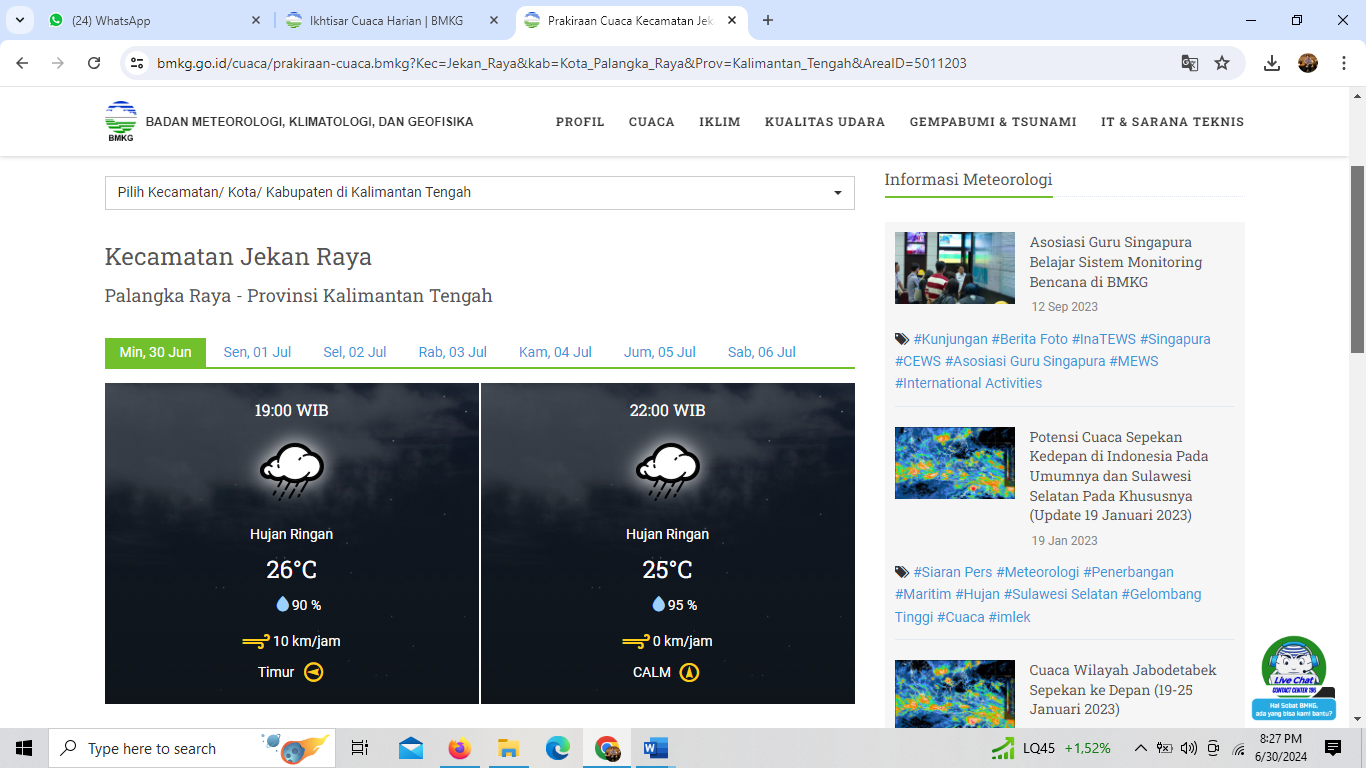Screen dimensions: 1366x768
Task: Open the browser downloads icon
Action: pyautogui.click(x=1272, y=63)
